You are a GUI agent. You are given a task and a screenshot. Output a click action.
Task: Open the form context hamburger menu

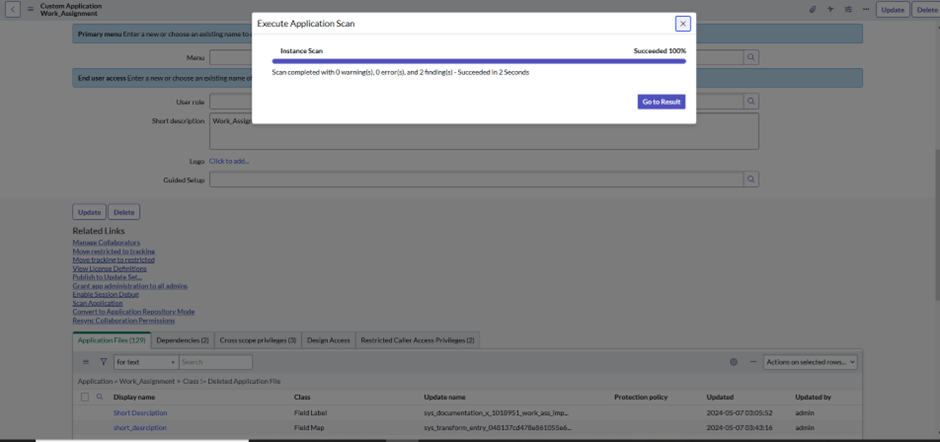tap(29, 10)
